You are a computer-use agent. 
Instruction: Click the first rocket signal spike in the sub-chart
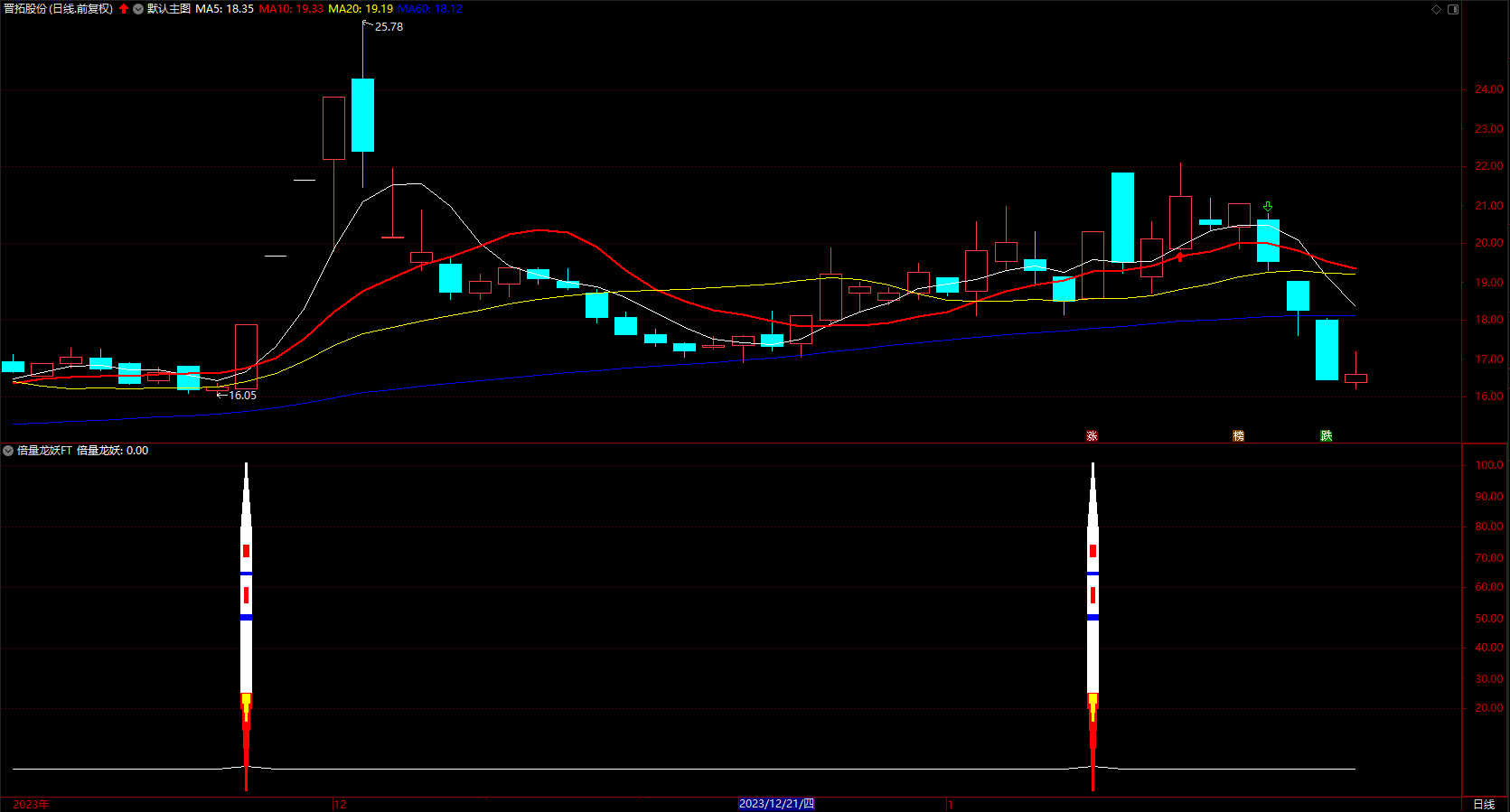click(x=246, y=627)
